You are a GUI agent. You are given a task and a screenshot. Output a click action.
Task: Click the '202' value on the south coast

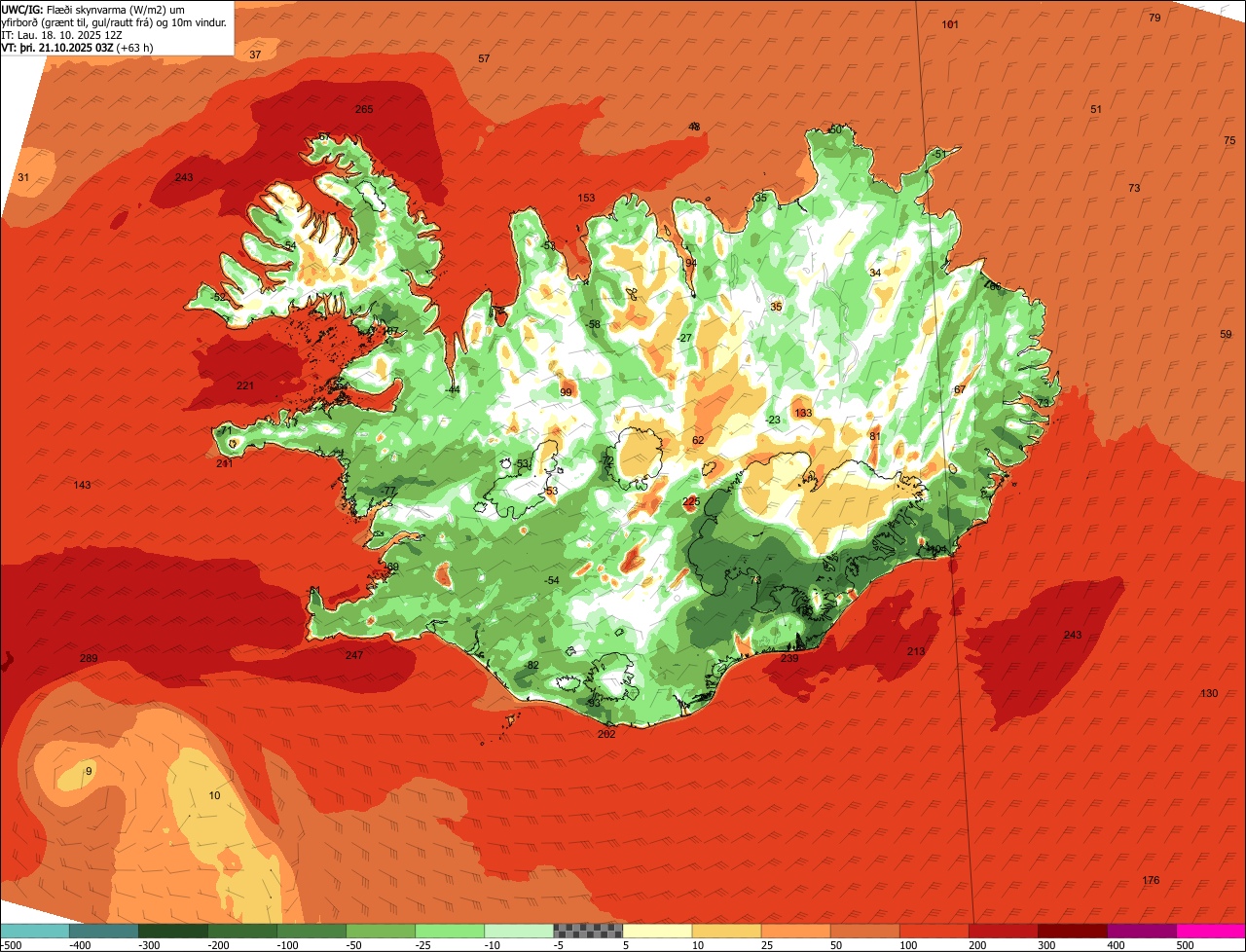click(x=606, y=734)
